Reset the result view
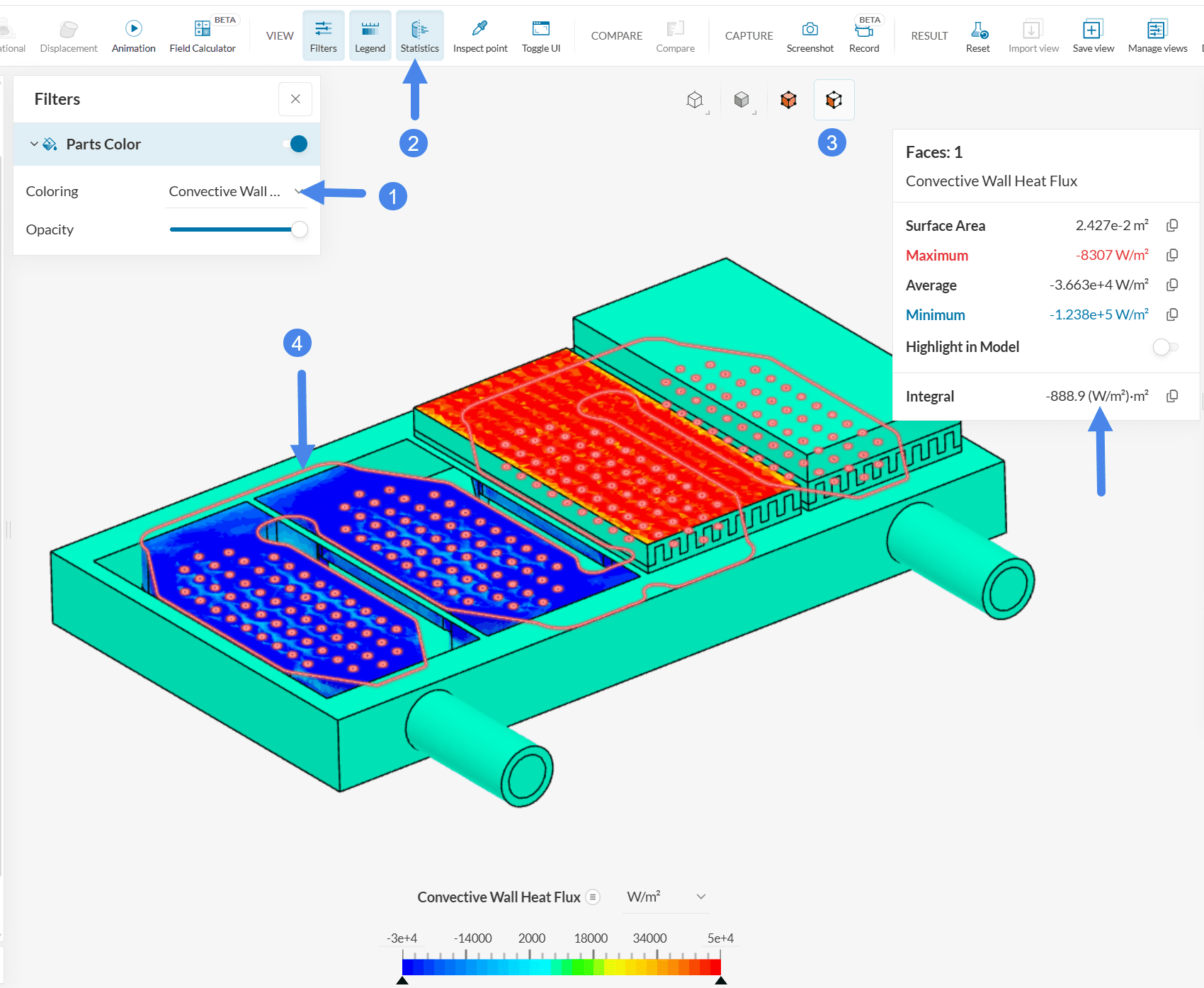The height and width of the screenshot is (988, 1204). point(977,35)
